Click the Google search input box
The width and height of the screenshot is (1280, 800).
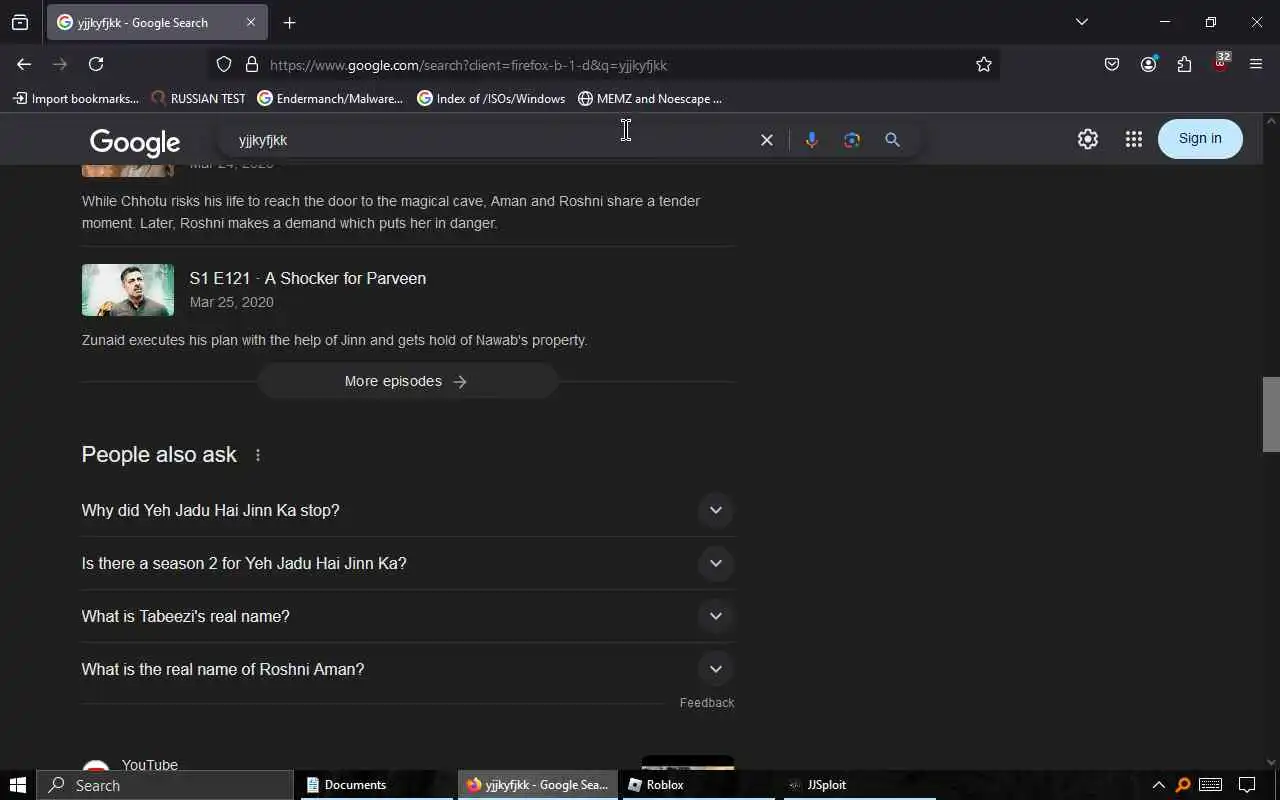click(x=490, y=140)
